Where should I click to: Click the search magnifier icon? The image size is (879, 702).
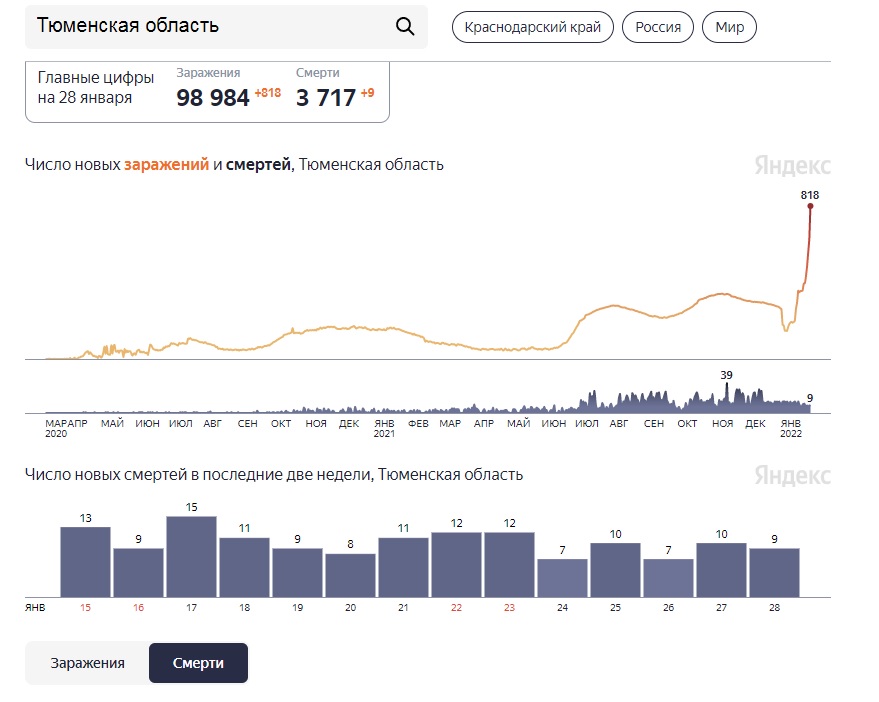pos(405,26)
